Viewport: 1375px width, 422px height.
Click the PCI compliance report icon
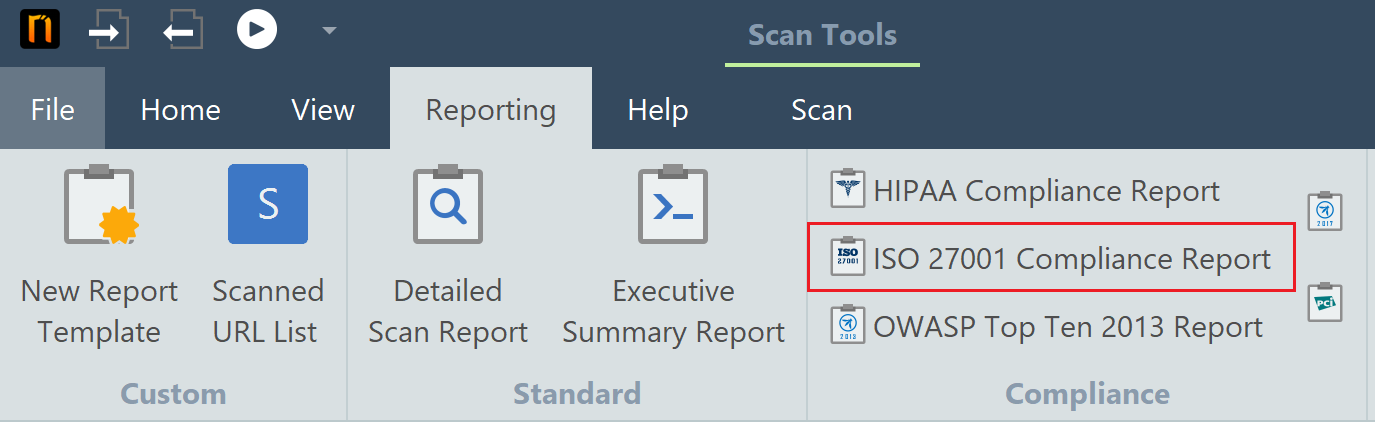[1325, 302]
